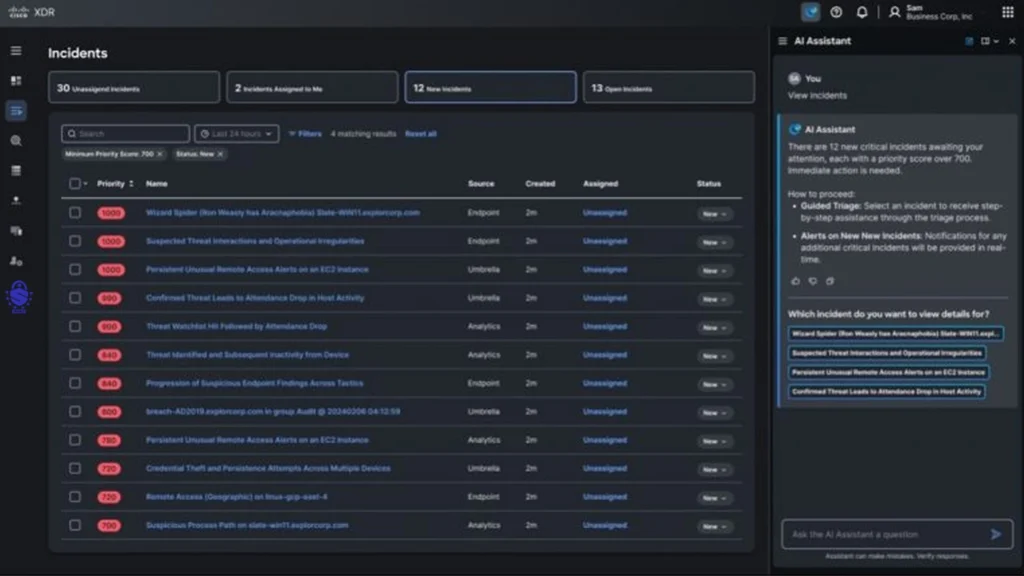Check the Progression of Suspicious Endpoint Findings row
This screenshot has height=576, width=1024.
pyautogui.click(x=75, y=383)
